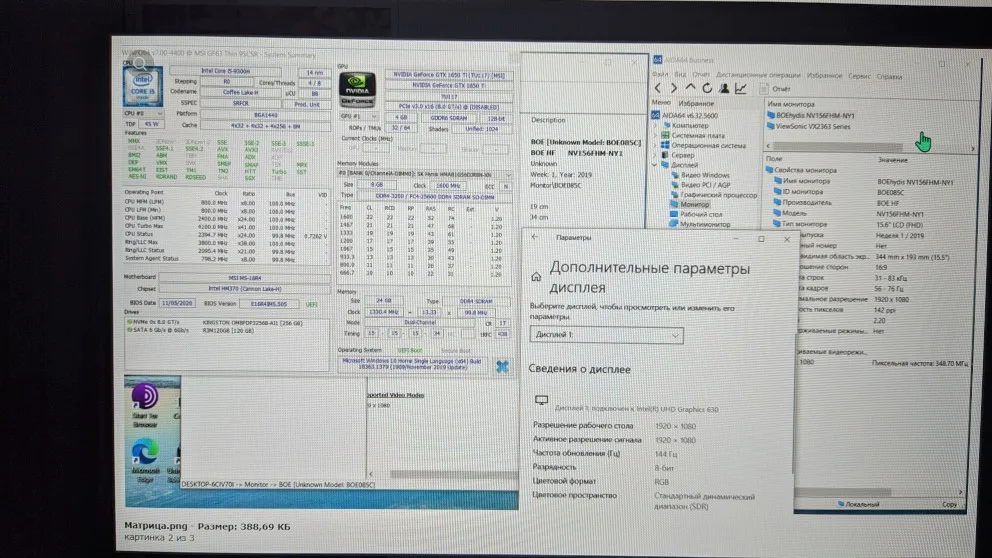Go back using AIDA64 toolbar back arrow
Viewport: 992px width, 558px height.
(x=658, y=89)
